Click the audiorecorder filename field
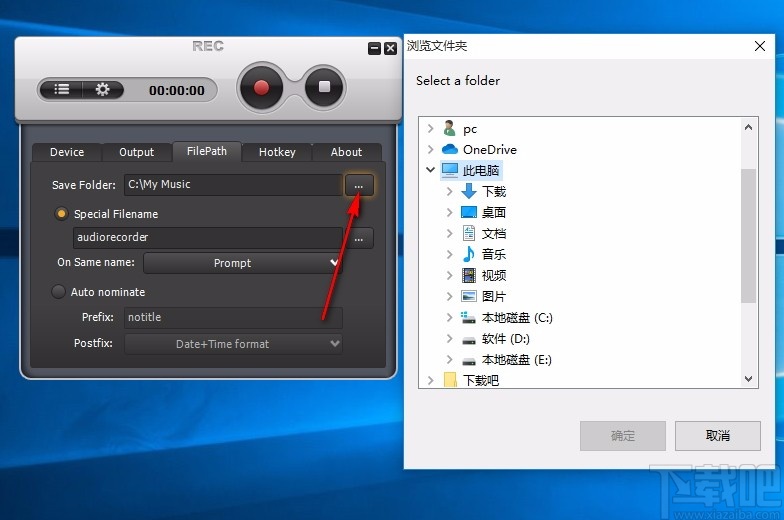 point(208,238)
